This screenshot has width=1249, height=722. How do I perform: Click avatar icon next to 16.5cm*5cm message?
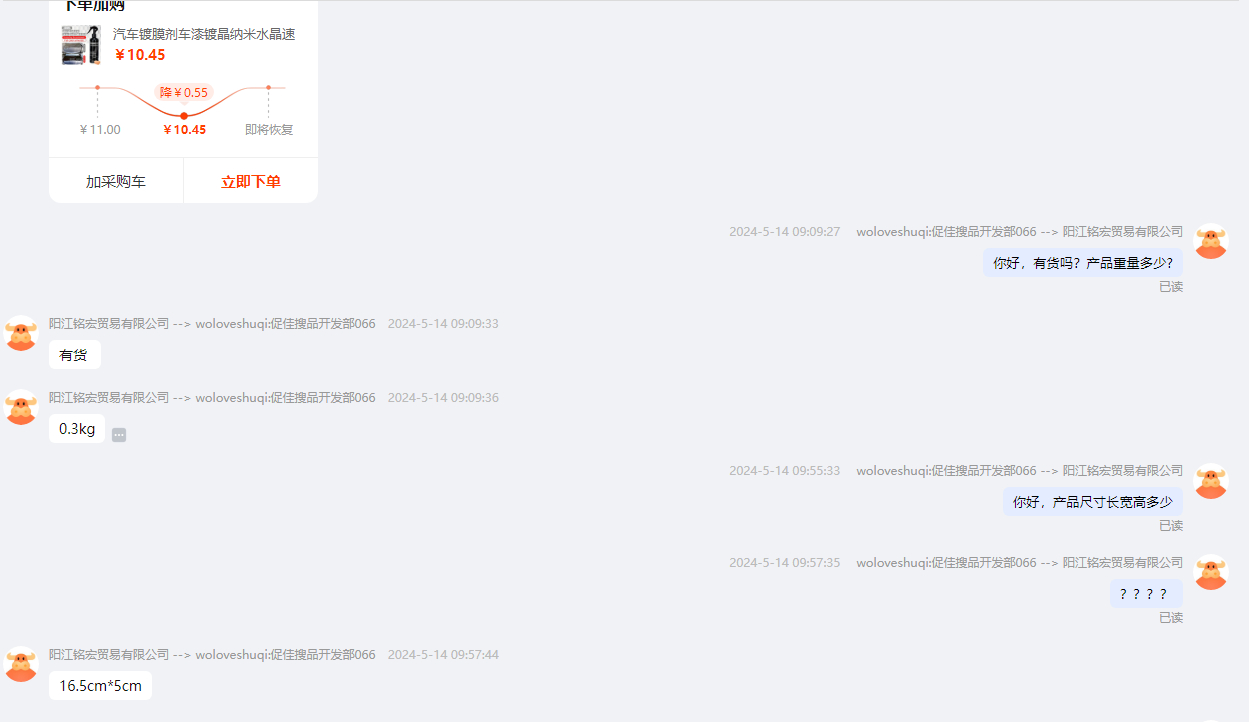pyautogui.click(x=21, y=664)
